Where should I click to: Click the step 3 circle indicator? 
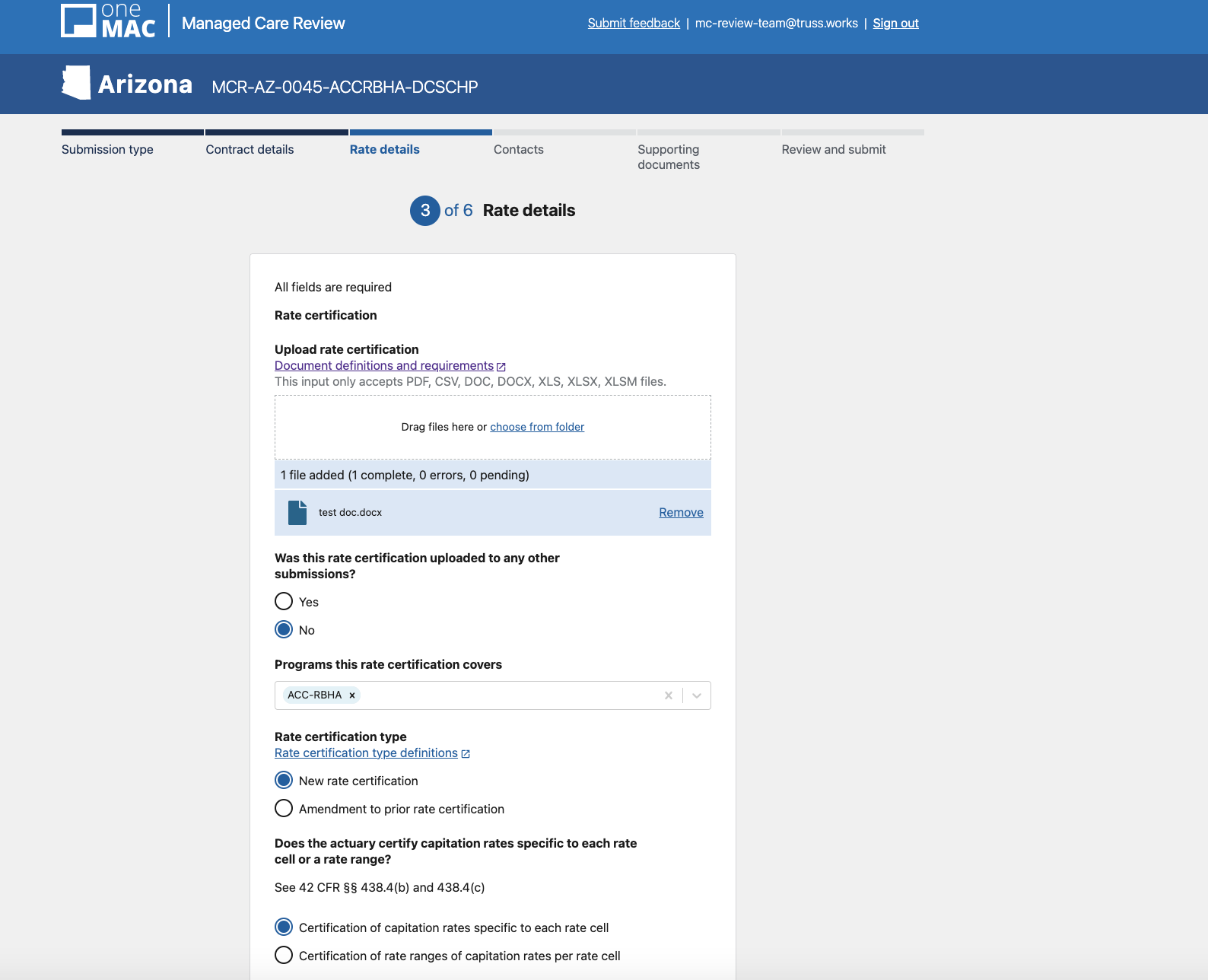pyautogui.click(x=424, y=211)
